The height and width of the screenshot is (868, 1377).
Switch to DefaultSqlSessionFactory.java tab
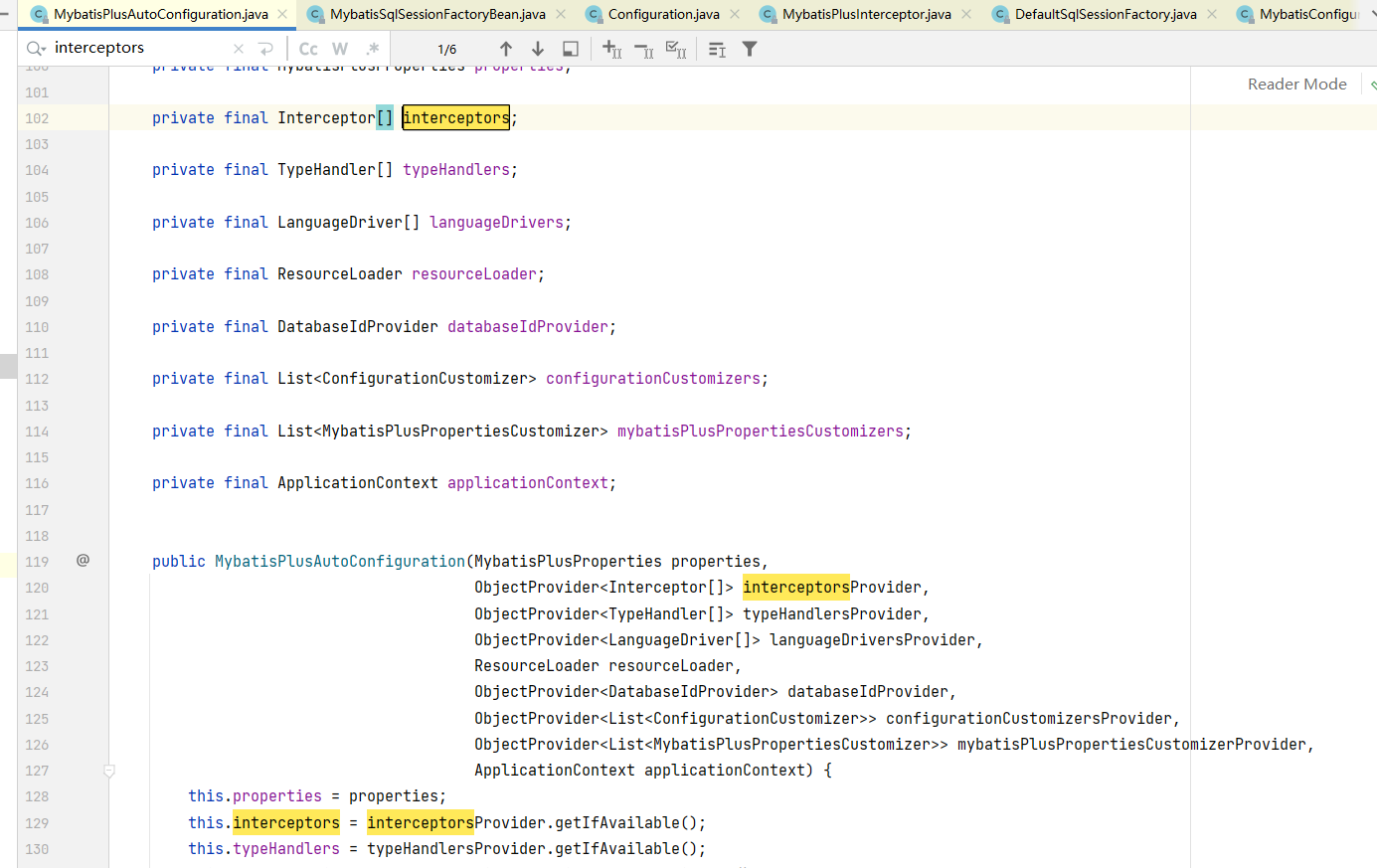point(1105,14)
